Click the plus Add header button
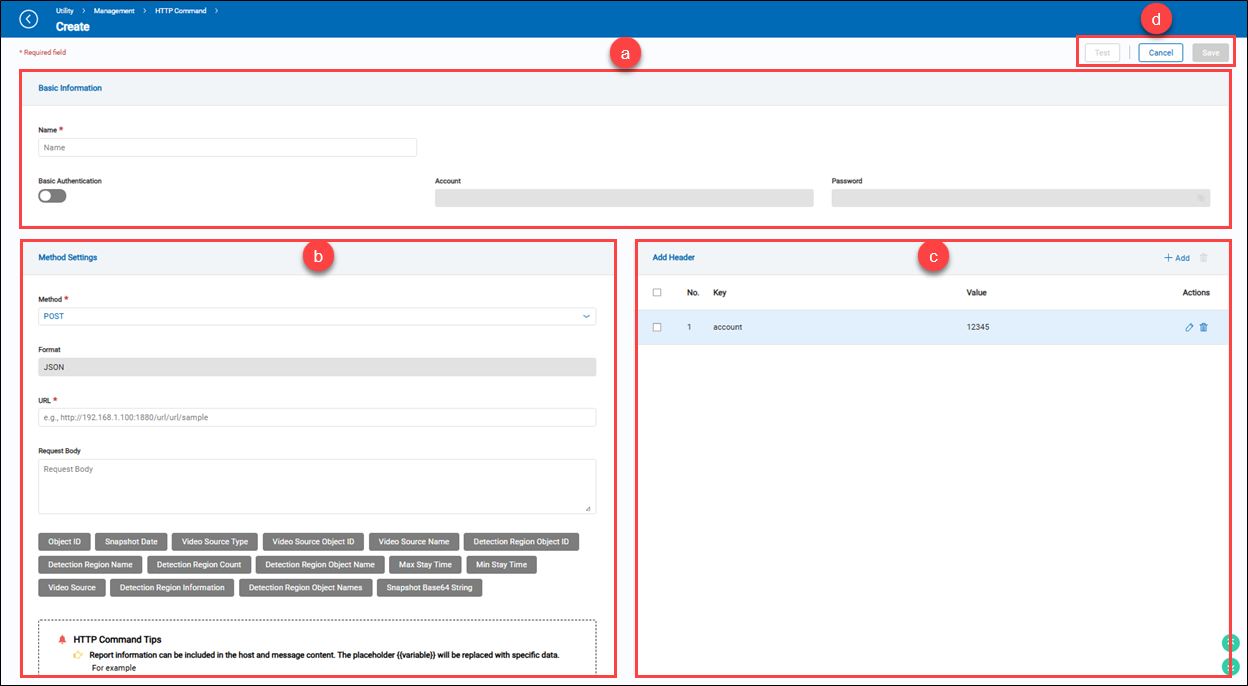This screenshot has width=1248, height=686. pyautogui.click(x=1177, y=258)
